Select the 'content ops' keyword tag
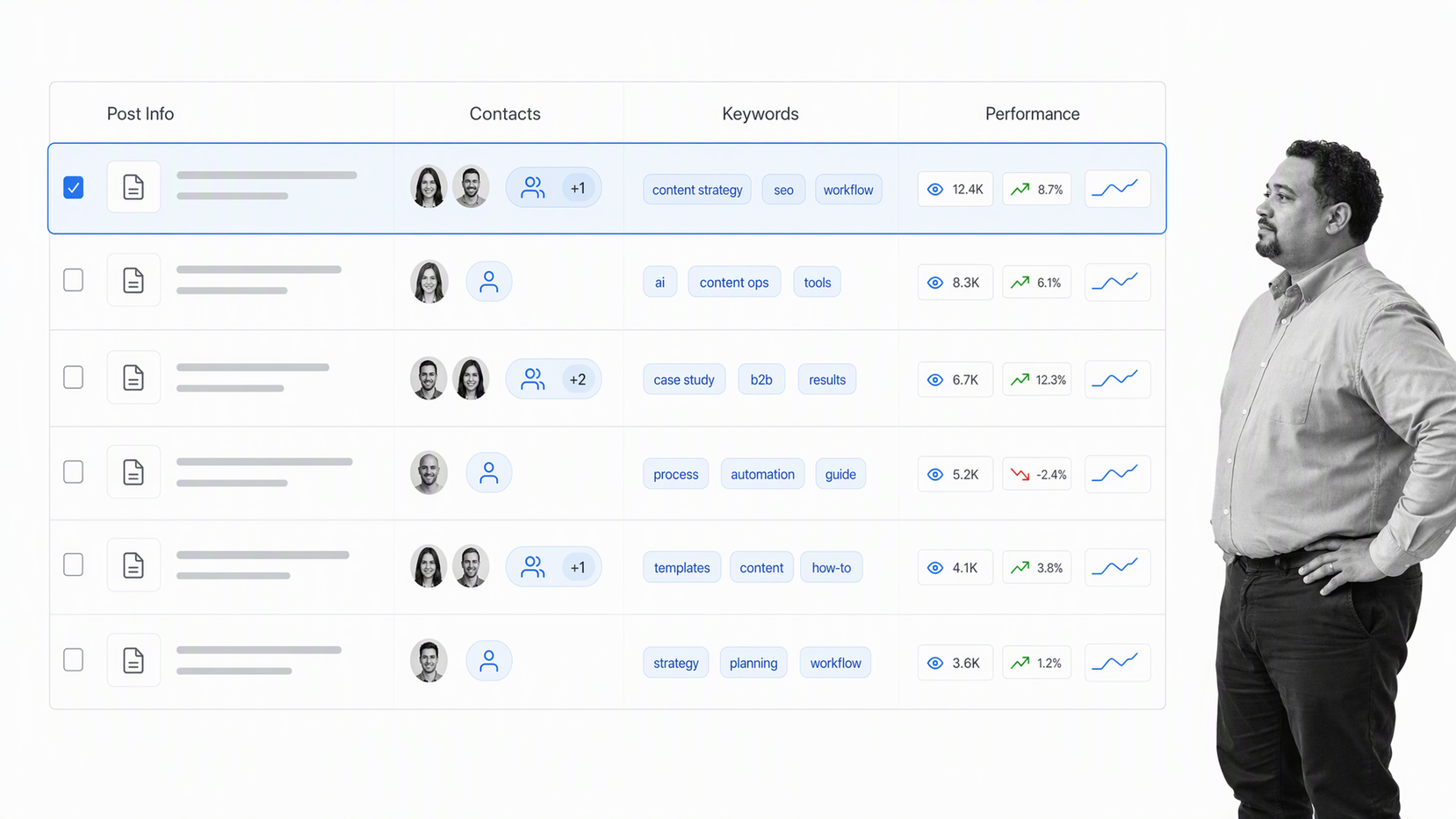Screen dimensions: 1456x819 click(734, 283)
